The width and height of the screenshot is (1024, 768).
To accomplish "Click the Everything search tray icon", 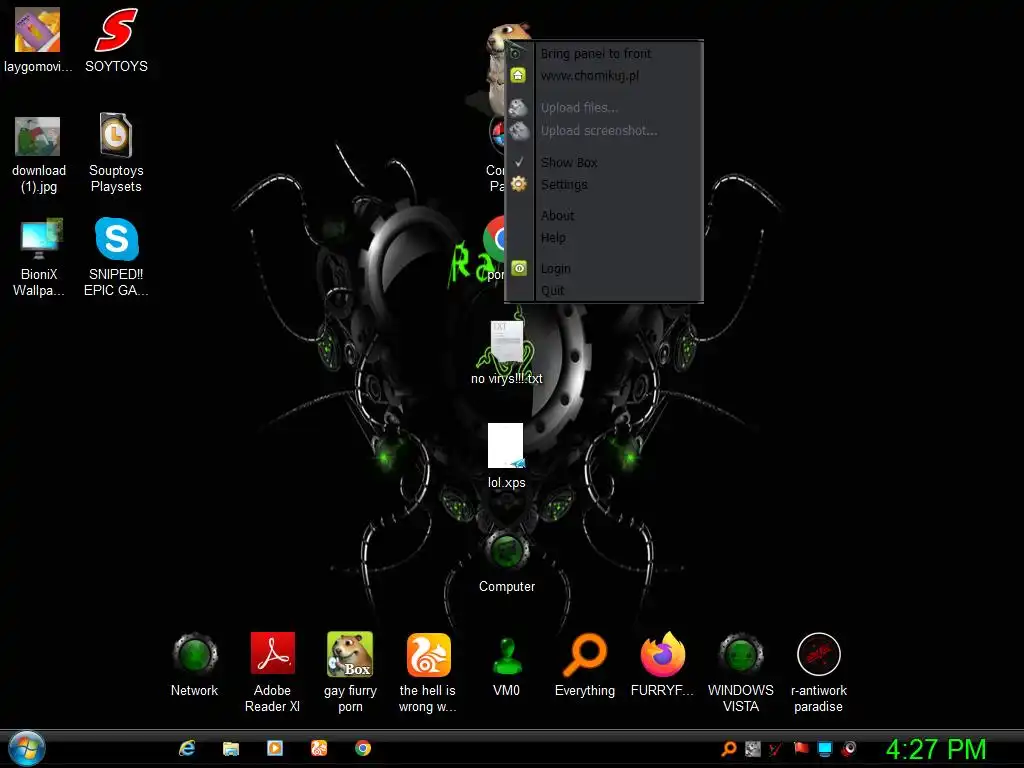I will point(729,749).
